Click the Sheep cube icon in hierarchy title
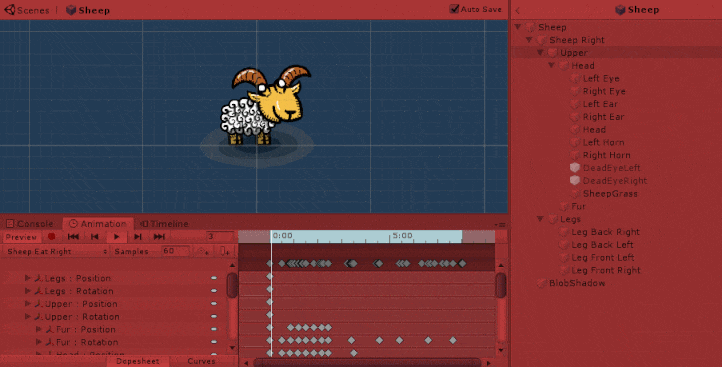722x367 pixels. tap(620, 10)
